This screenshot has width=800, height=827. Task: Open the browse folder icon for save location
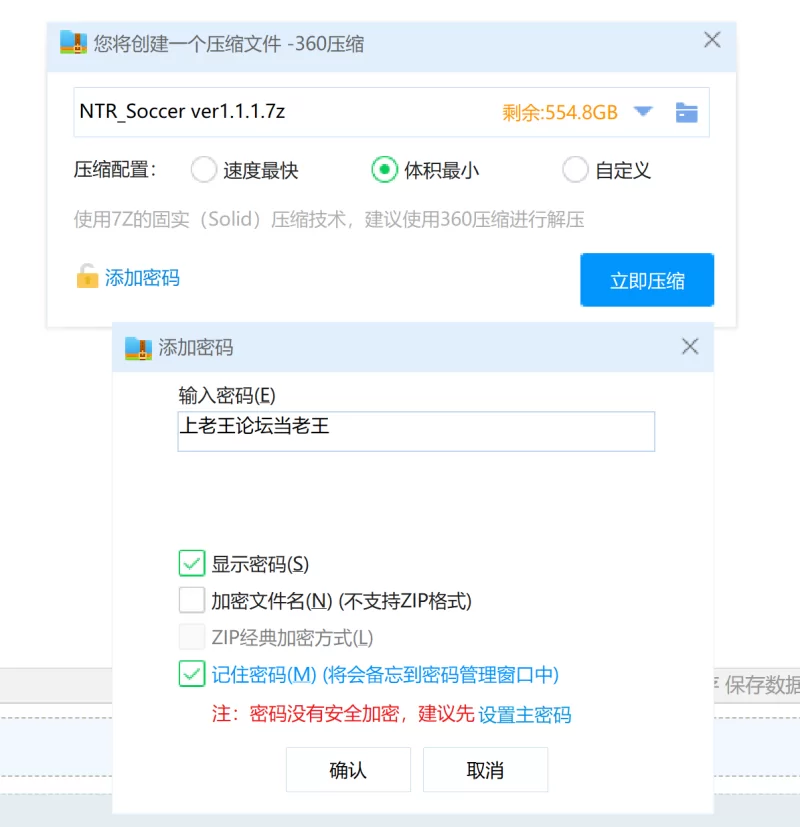click(x=686, y=112)
